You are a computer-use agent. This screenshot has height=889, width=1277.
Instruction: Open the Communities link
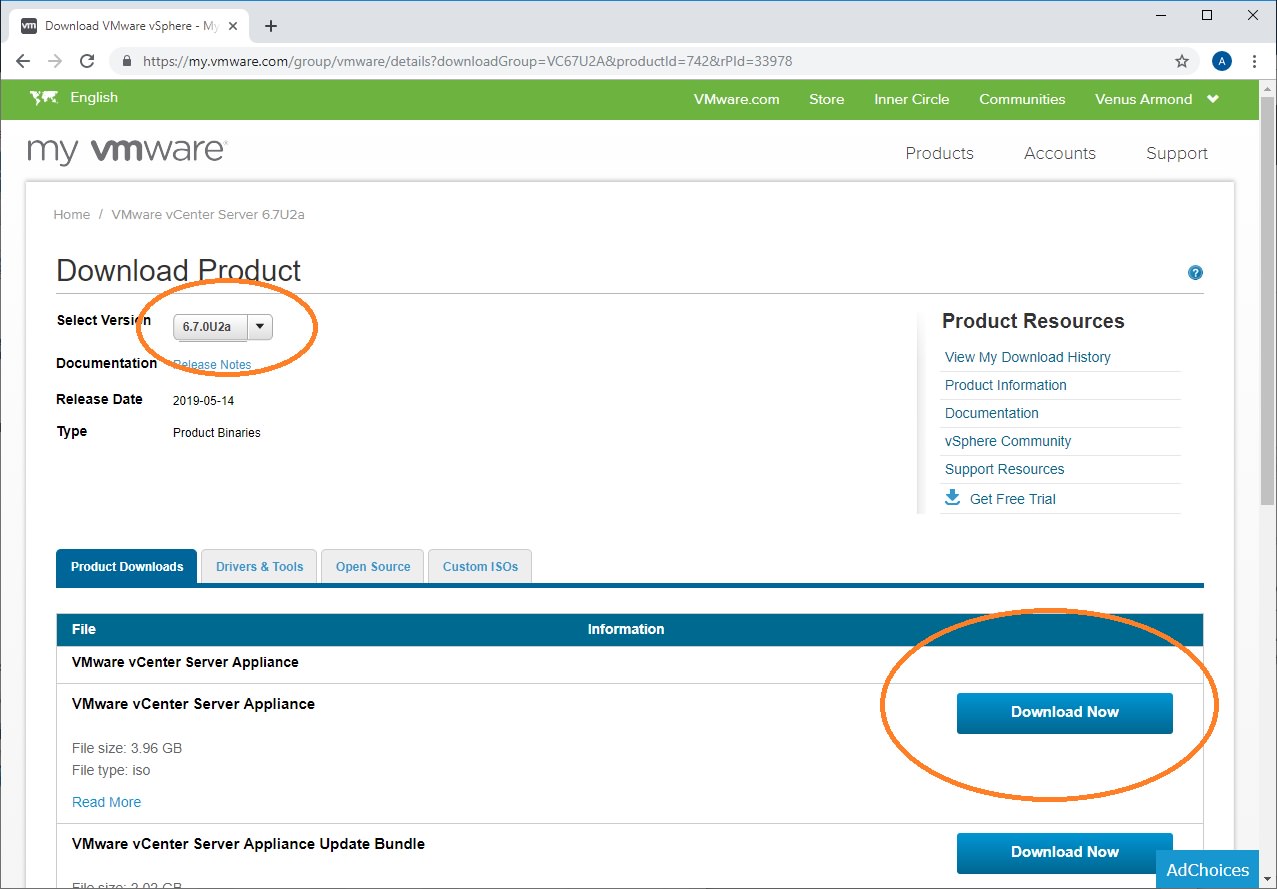coord(1022,99)
